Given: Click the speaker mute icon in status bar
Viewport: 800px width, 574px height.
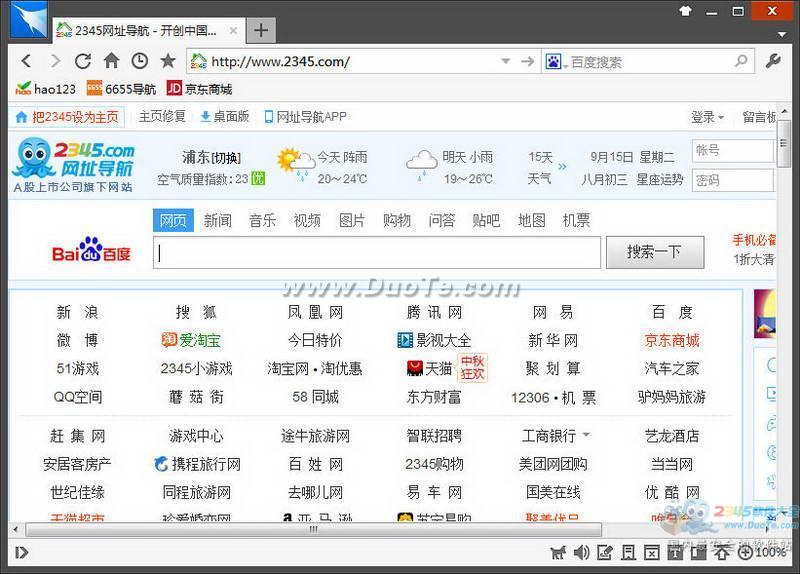Looking at the screenshot, I should [581, 552].
